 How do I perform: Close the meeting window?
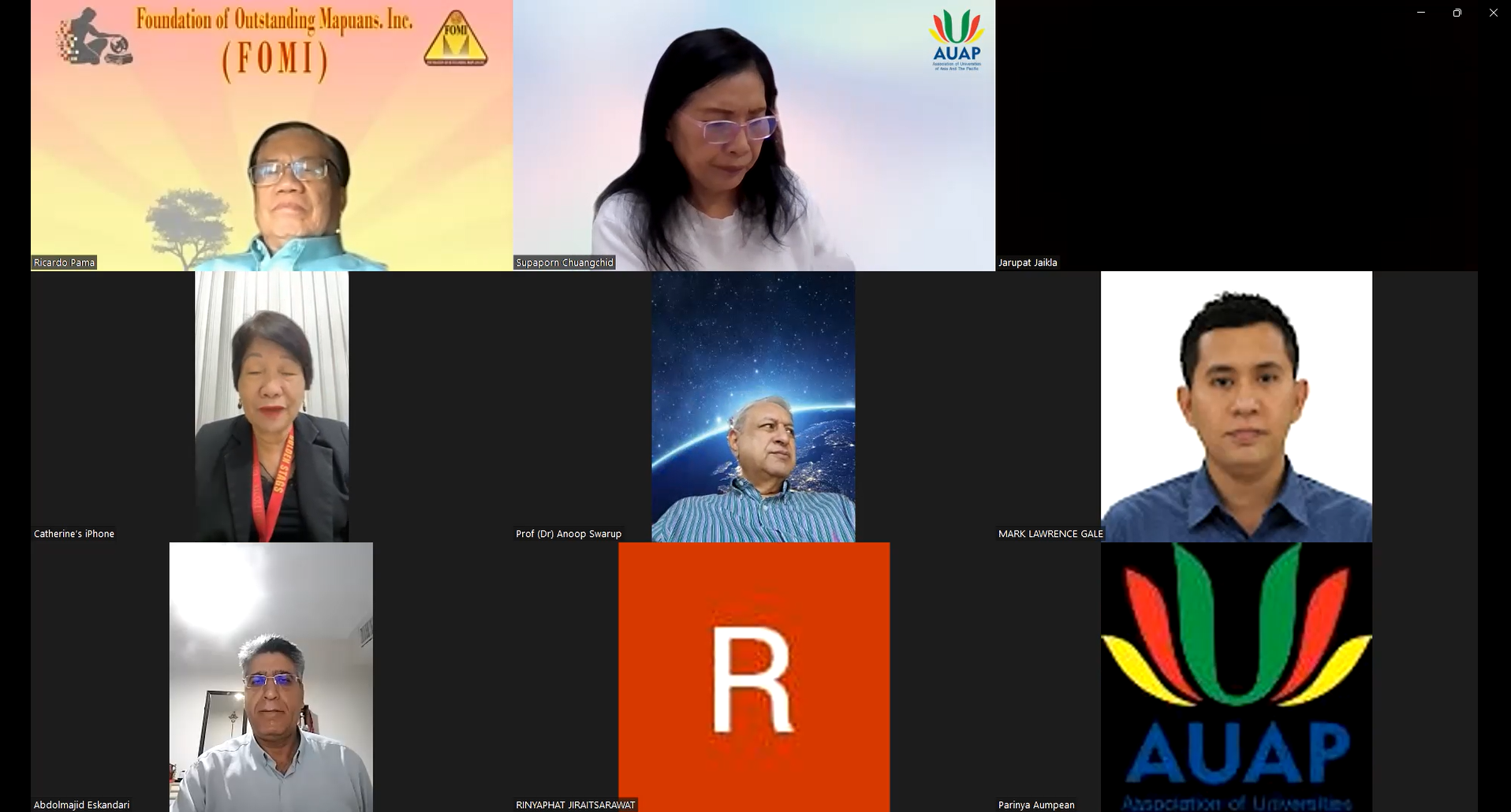[1493, 13]
